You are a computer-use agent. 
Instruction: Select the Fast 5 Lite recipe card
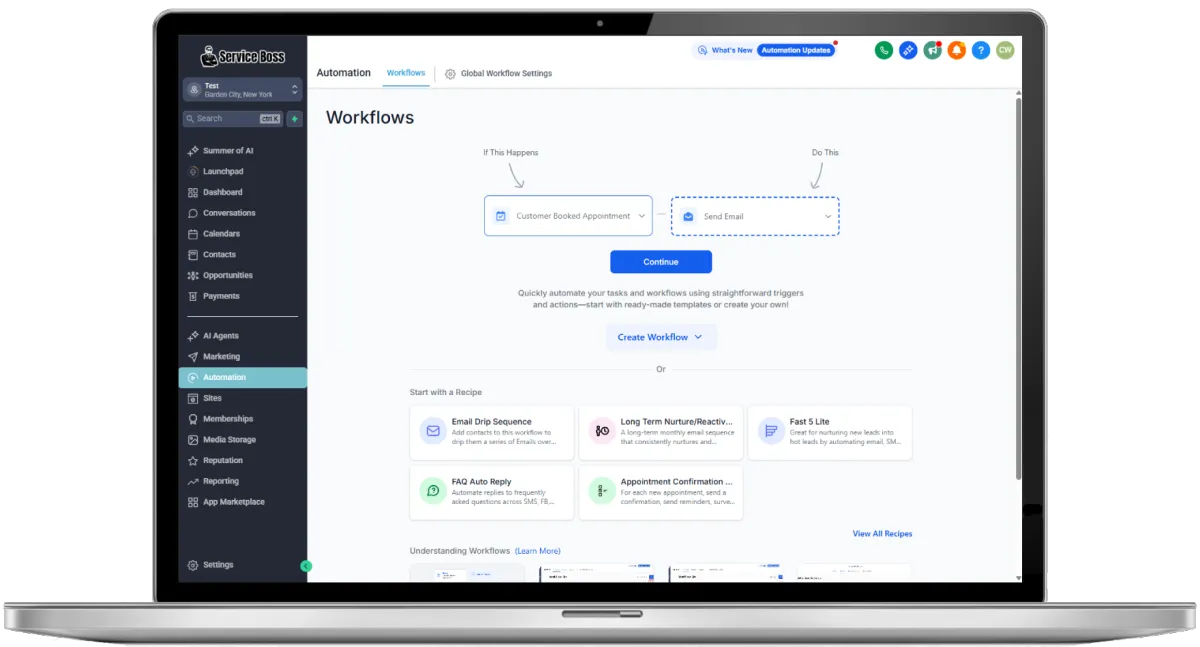tap(830, 432)
